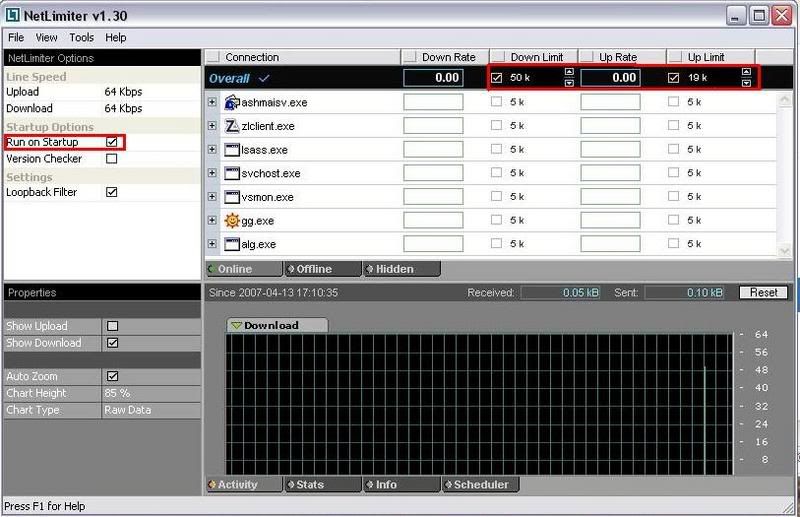Viewport: 800px width, 517px height.
Task: Switch to Info tab
Action: pyautogui.click(x=402, y=484)
